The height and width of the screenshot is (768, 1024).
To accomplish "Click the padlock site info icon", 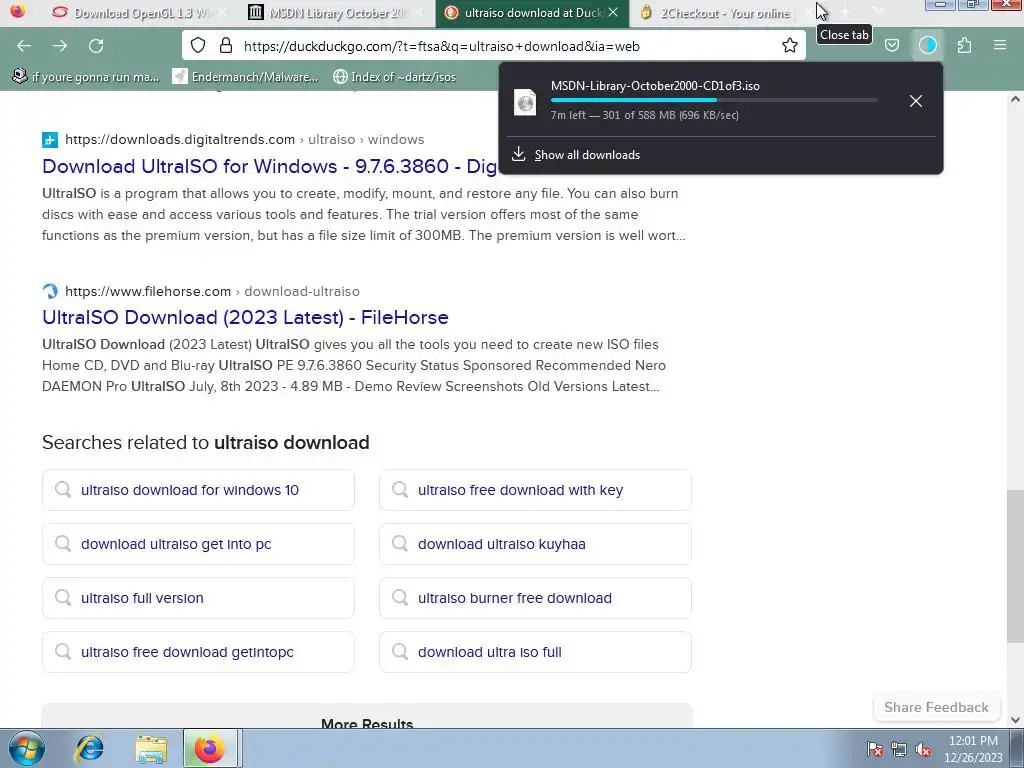I will pos(226,46).
